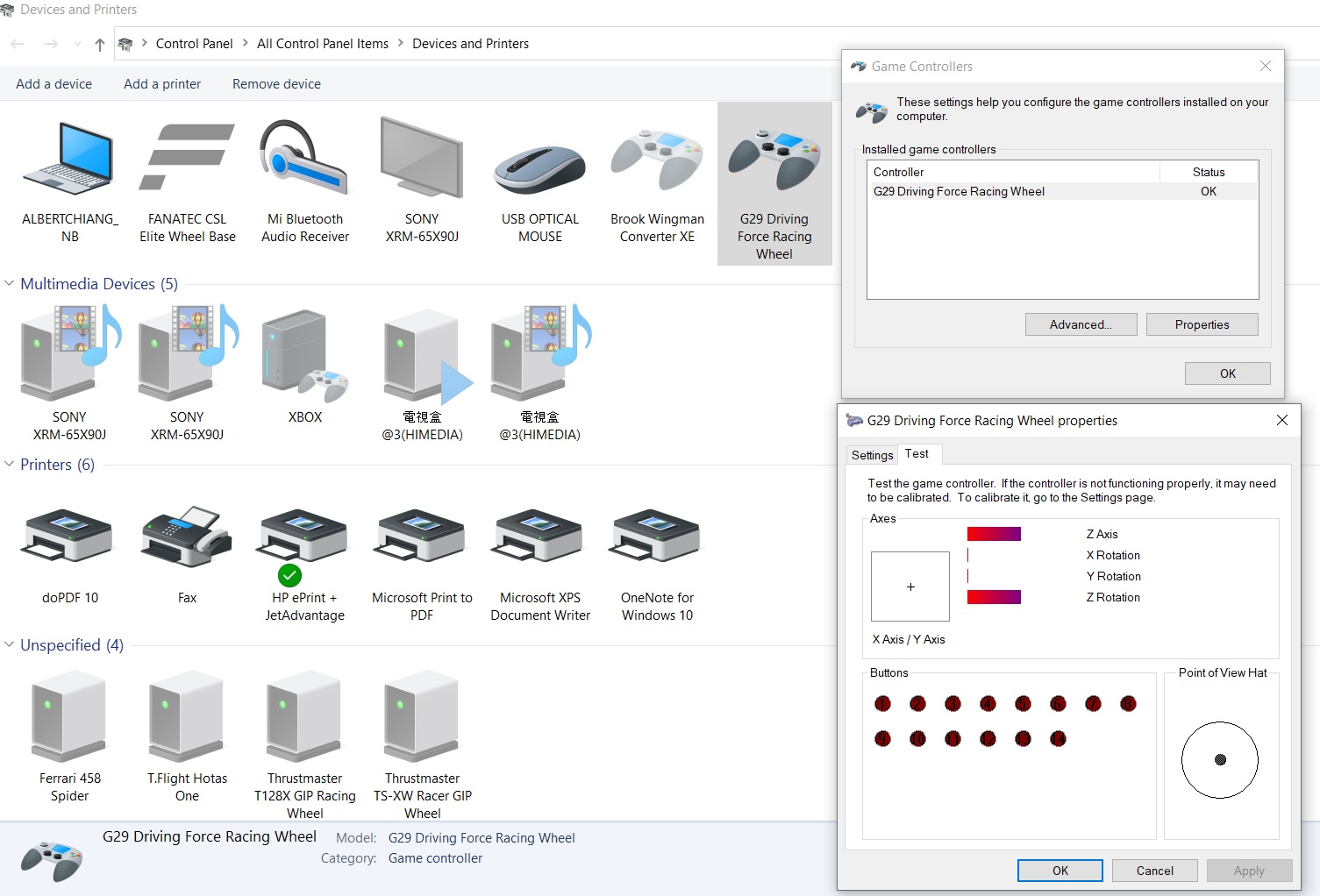Expand breadcrumb chevron after All Control Panel Items

(x=401, y=43)
